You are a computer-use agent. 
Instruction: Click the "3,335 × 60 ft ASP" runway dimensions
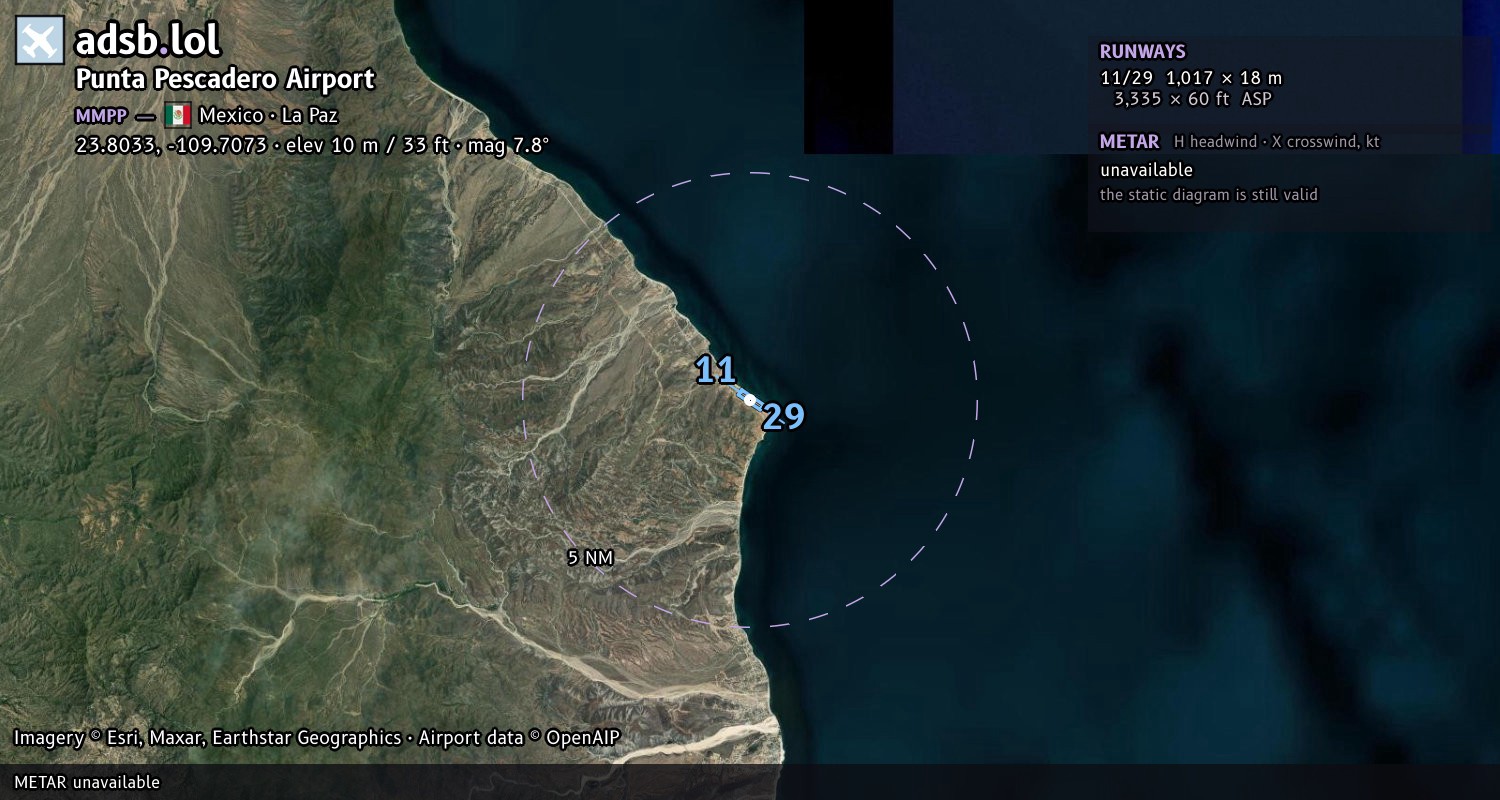click(1193, 98)
